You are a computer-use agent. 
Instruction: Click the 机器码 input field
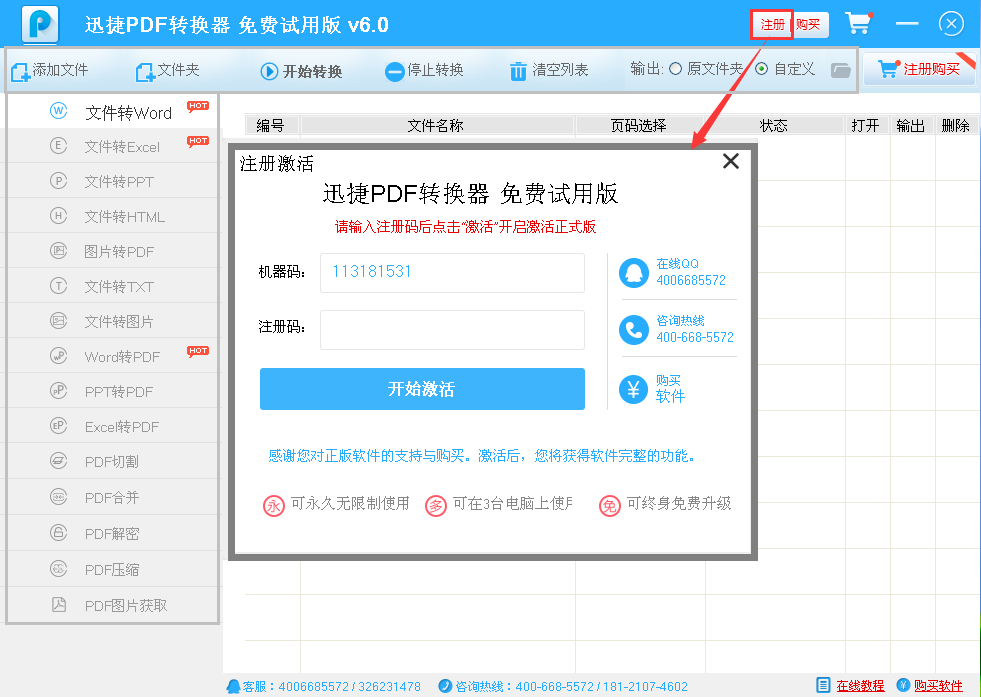click(452, 273)
